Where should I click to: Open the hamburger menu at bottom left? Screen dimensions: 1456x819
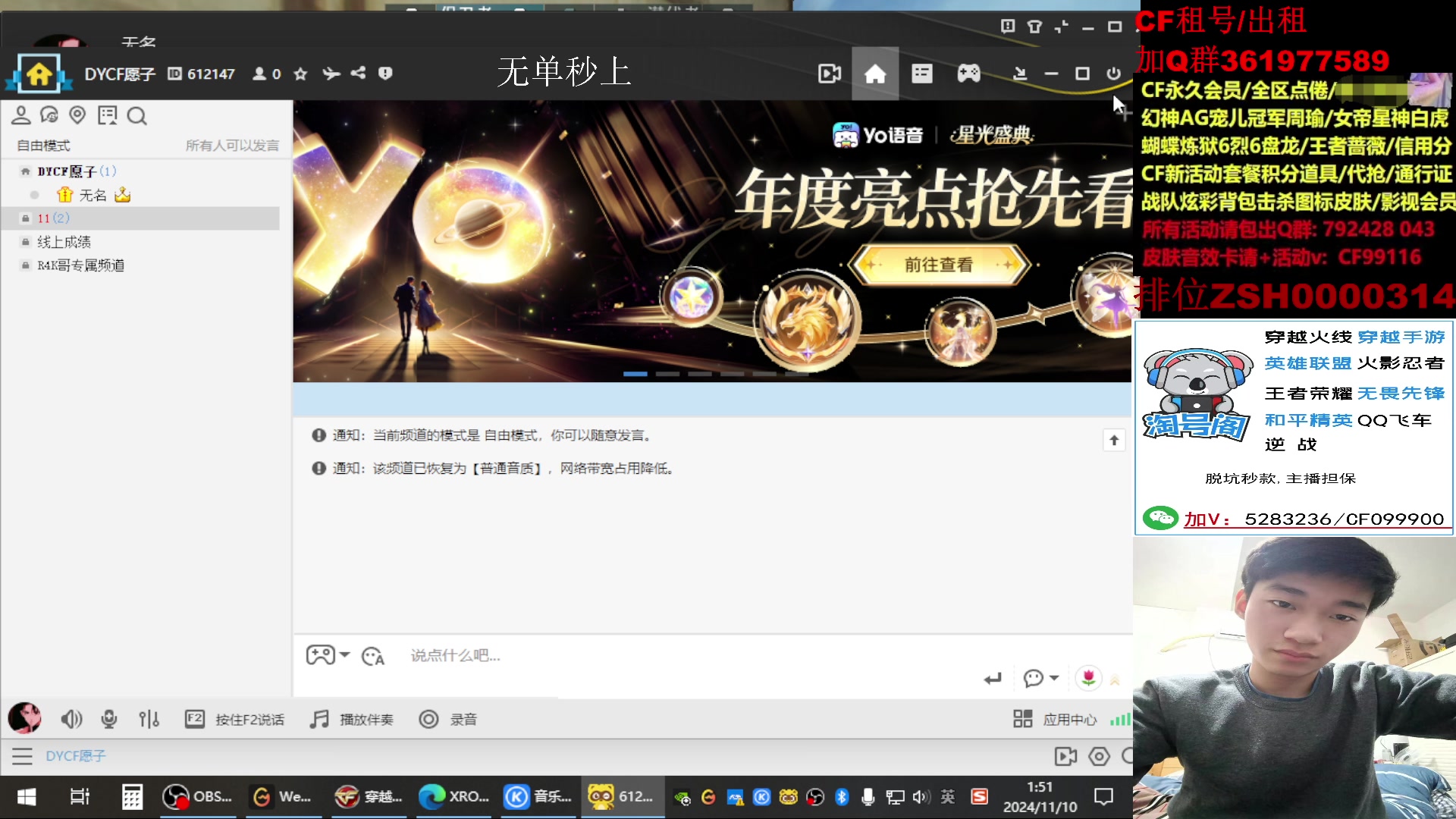(x=22, y=756)
